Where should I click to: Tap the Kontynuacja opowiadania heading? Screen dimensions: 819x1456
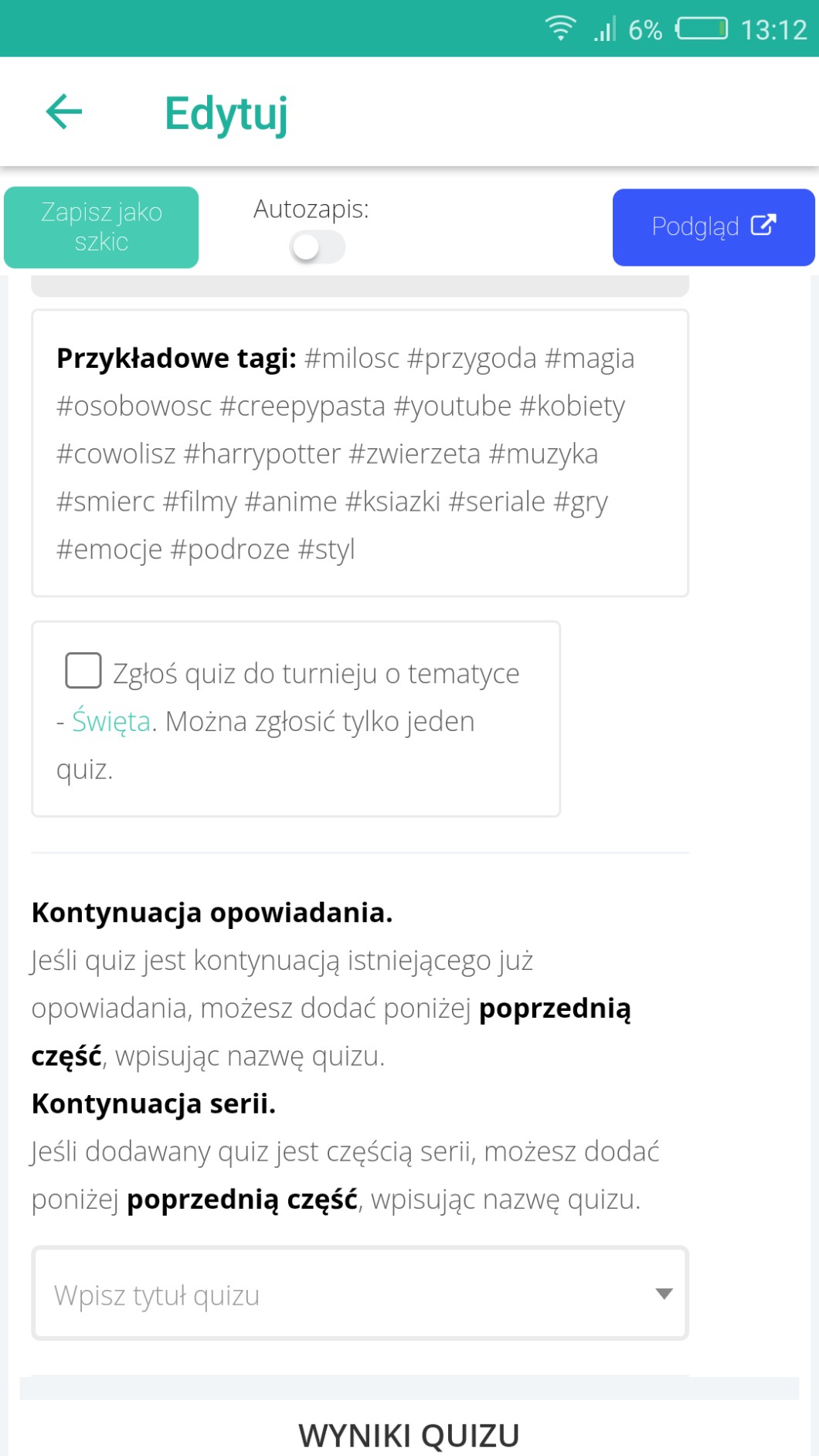[x=212, y=913]
